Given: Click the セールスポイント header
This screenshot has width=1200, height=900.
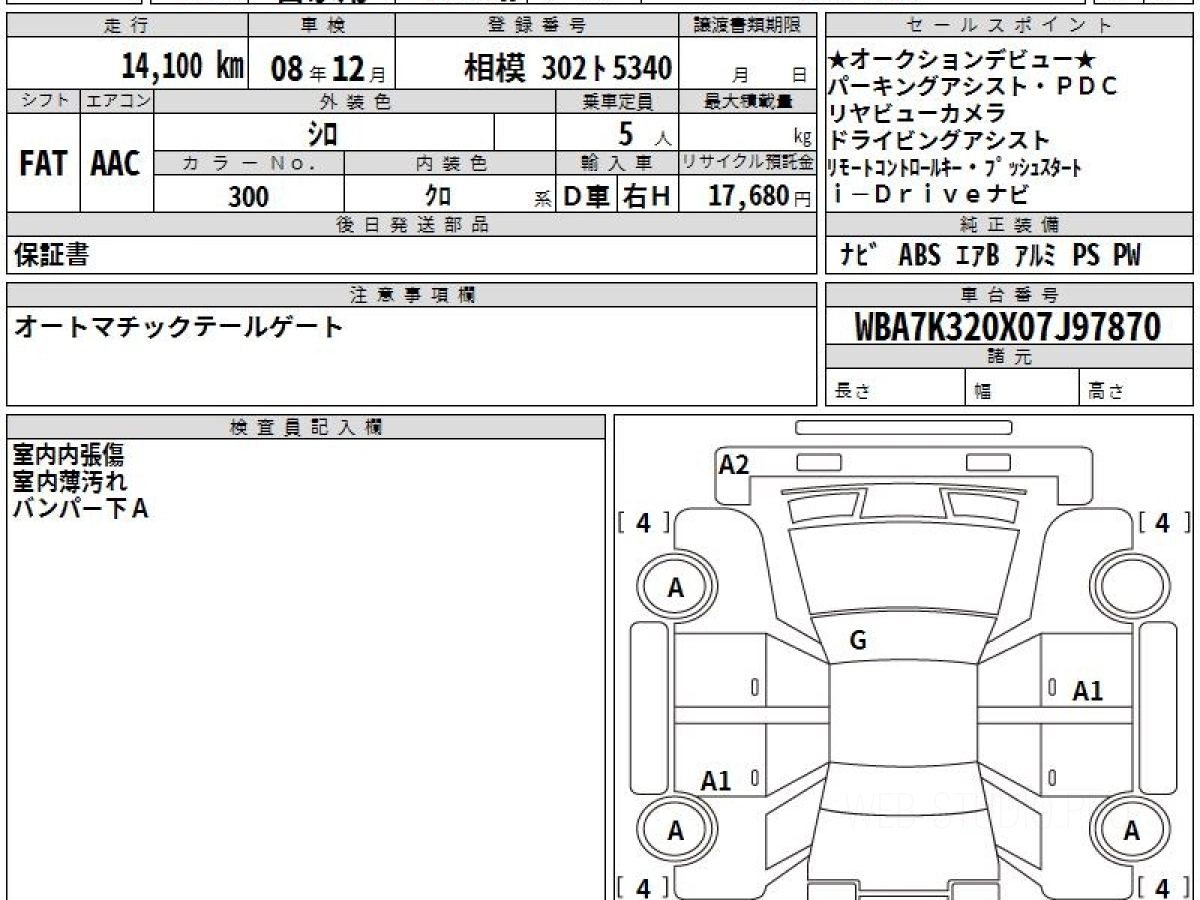Looking at the screenshot, I should (1008, 26).
